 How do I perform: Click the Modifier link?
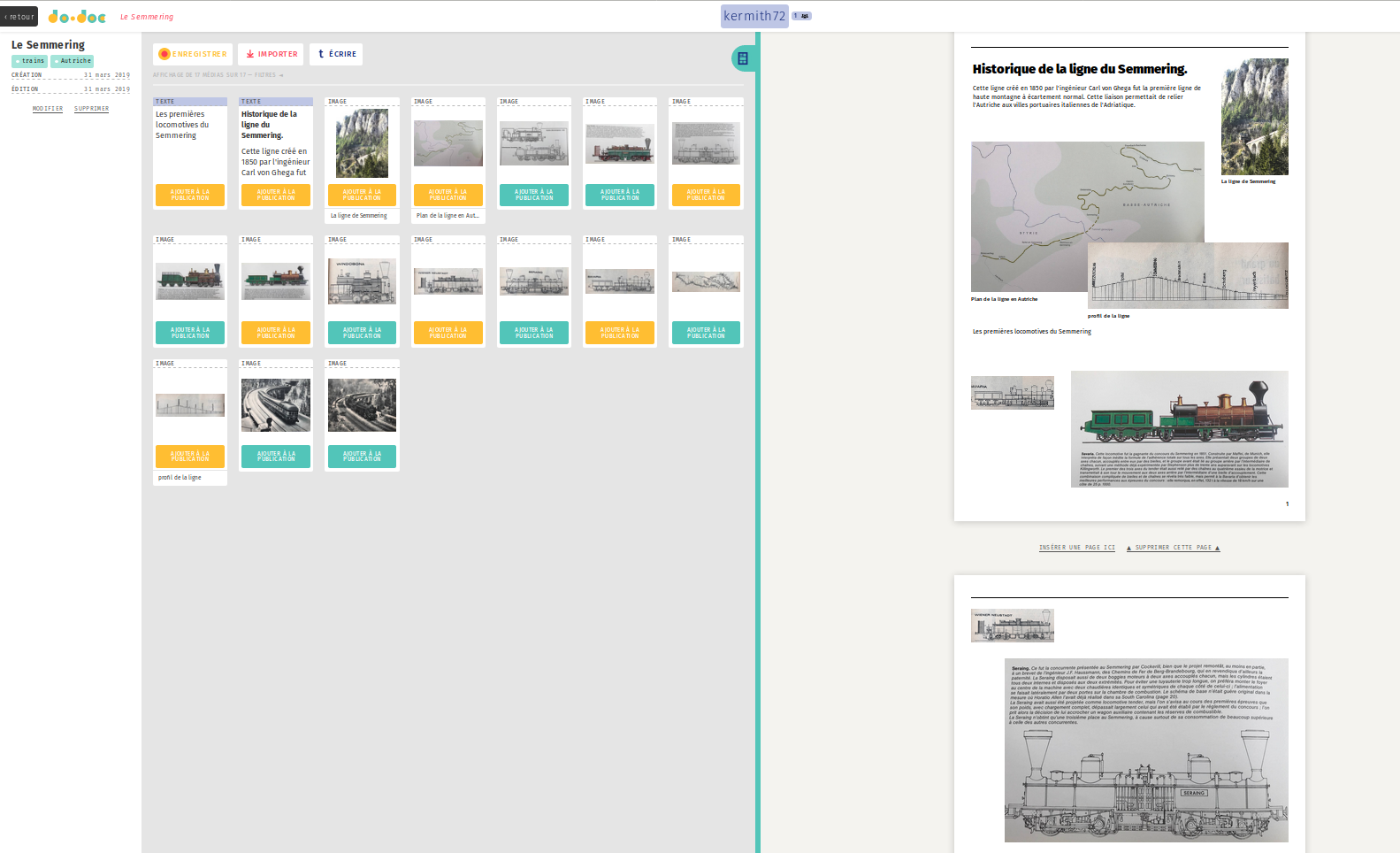tap(48, 109)
